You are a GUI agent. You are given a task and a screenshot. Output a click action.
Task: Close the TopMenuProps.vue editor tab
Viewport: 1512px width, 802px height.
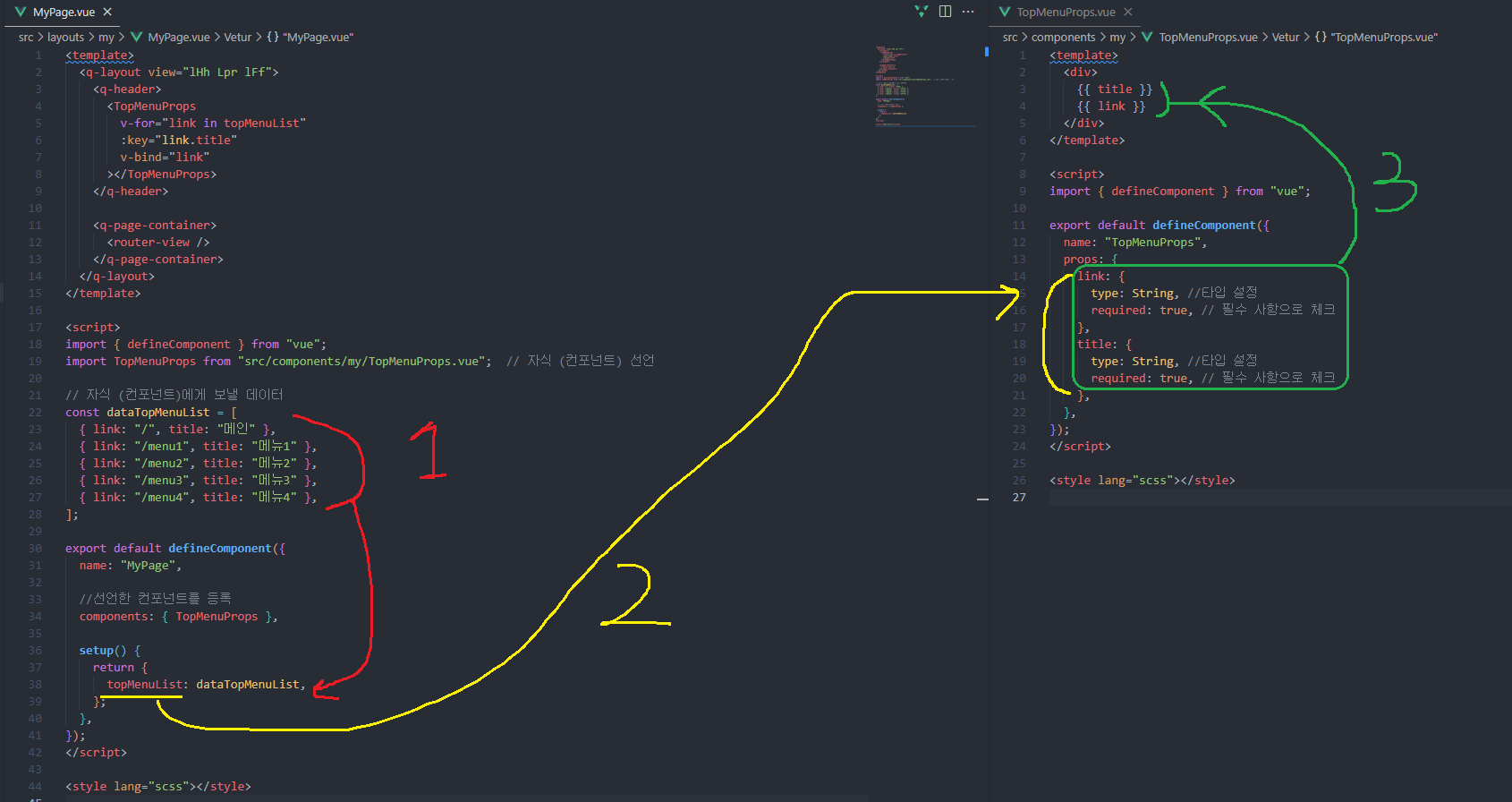click(1128, 12)
